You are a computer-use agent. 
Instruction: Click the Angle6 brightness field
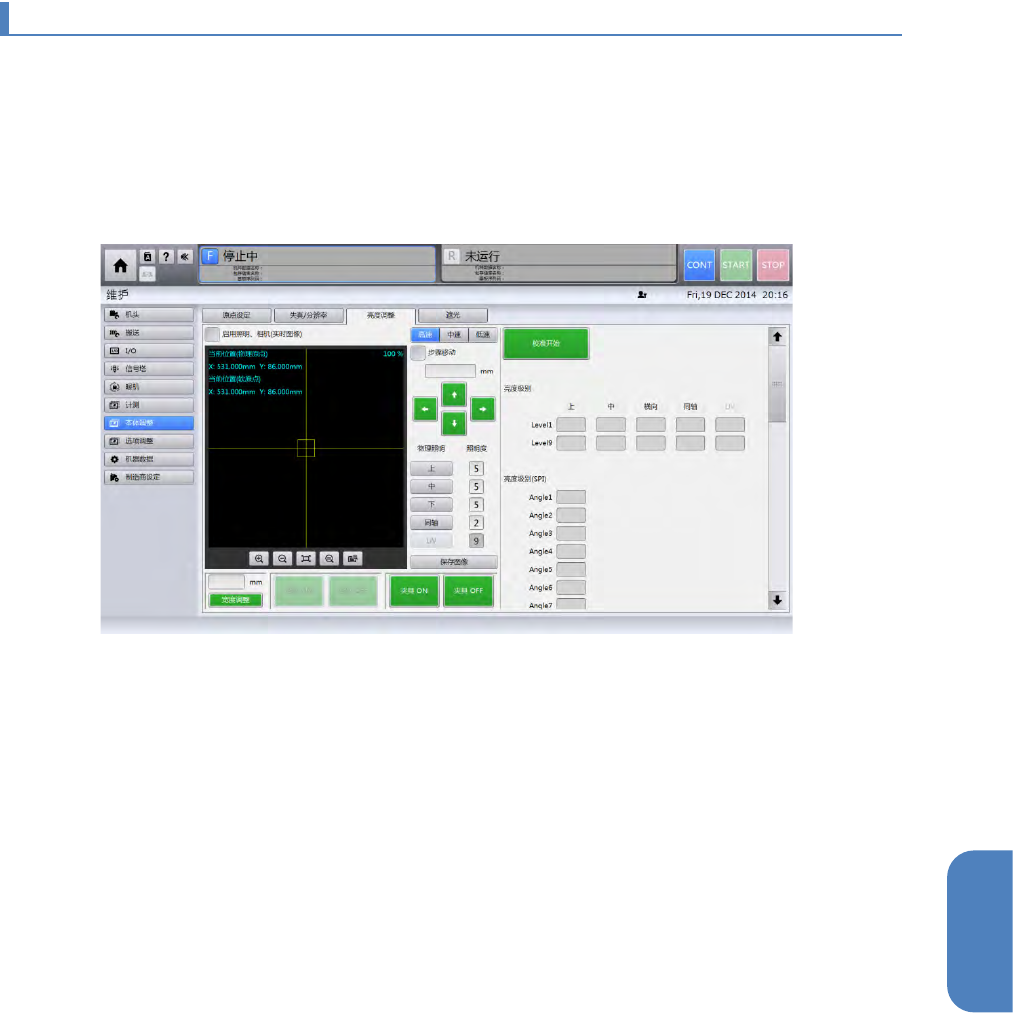point(571,587)
